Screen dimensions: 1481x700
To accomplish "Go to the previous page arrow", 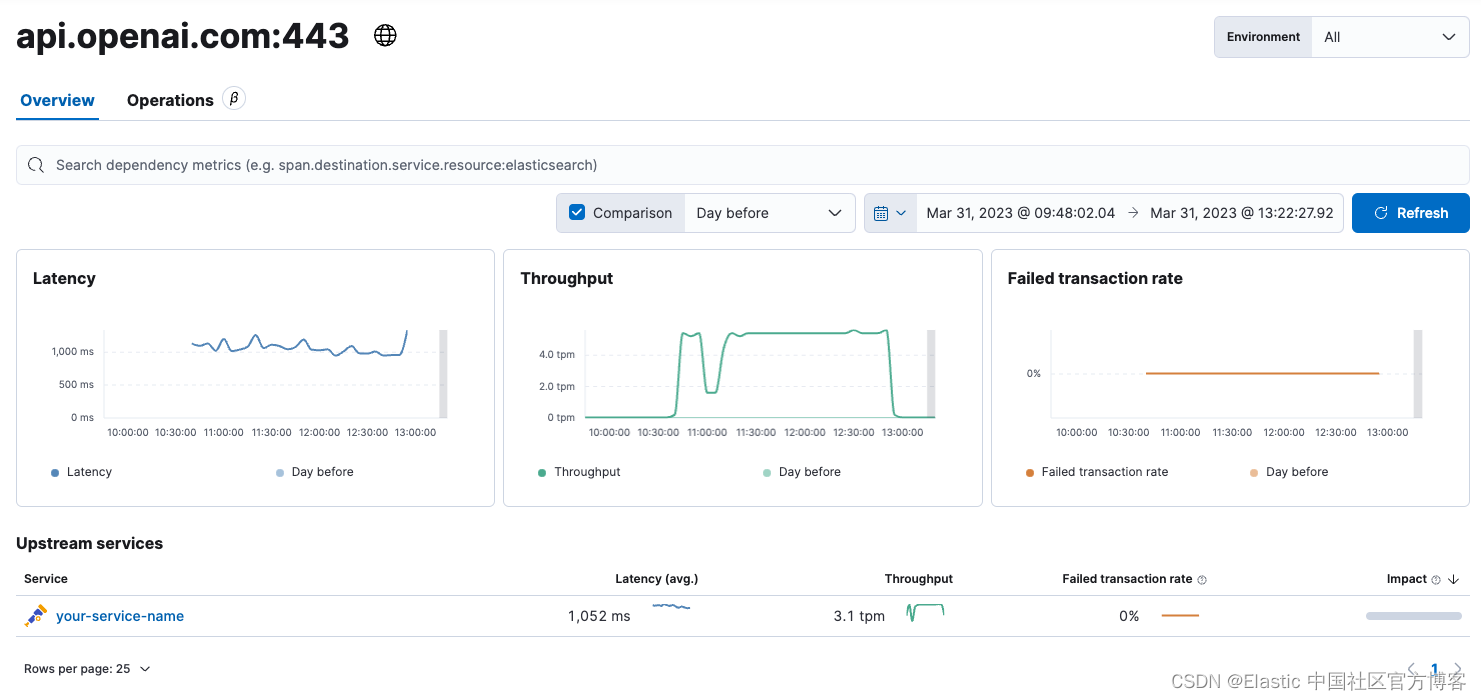I will 1412,669.
